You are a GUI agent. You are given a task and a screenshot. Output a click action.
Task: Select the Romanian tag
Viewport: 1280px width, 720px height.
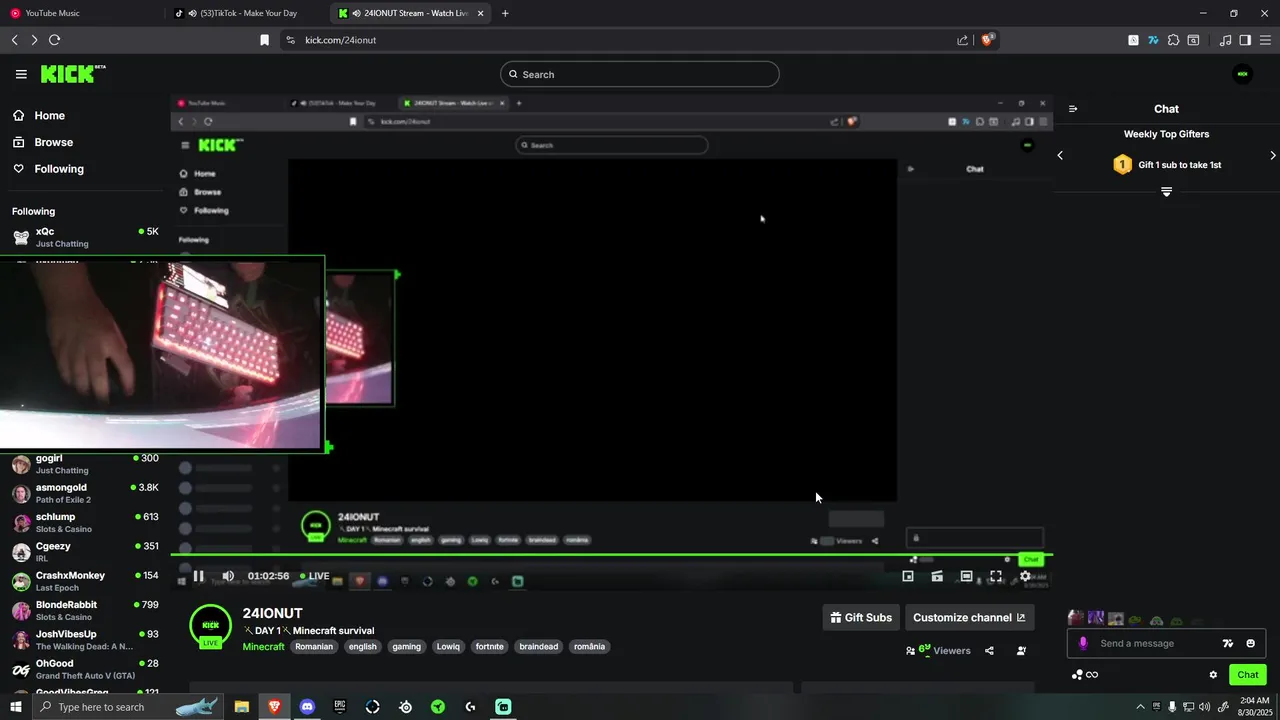point(314,647)
